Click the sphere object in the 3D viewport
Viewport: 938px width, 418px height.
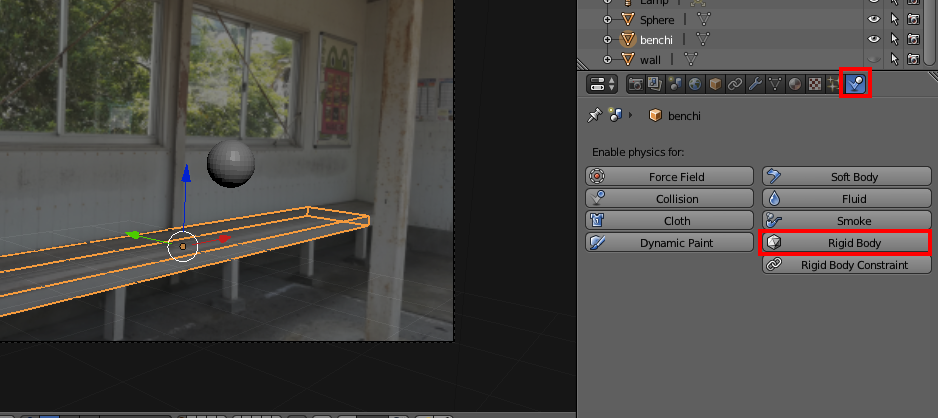[231, 163]
